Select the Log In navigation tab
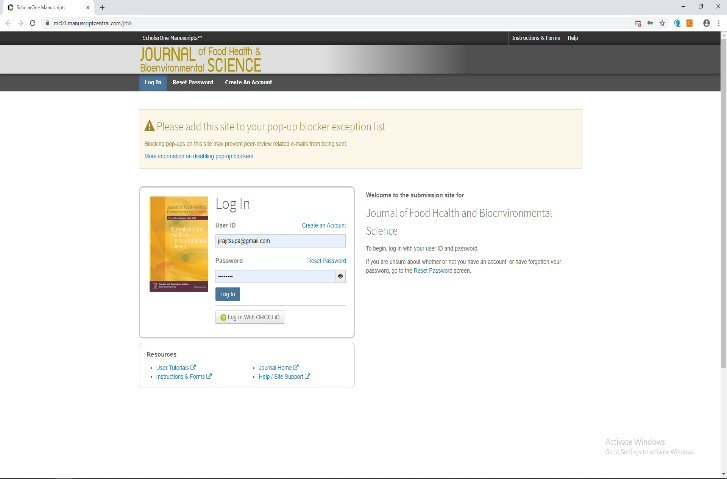This screenshot has width=727, height=479. pos(153,83)
